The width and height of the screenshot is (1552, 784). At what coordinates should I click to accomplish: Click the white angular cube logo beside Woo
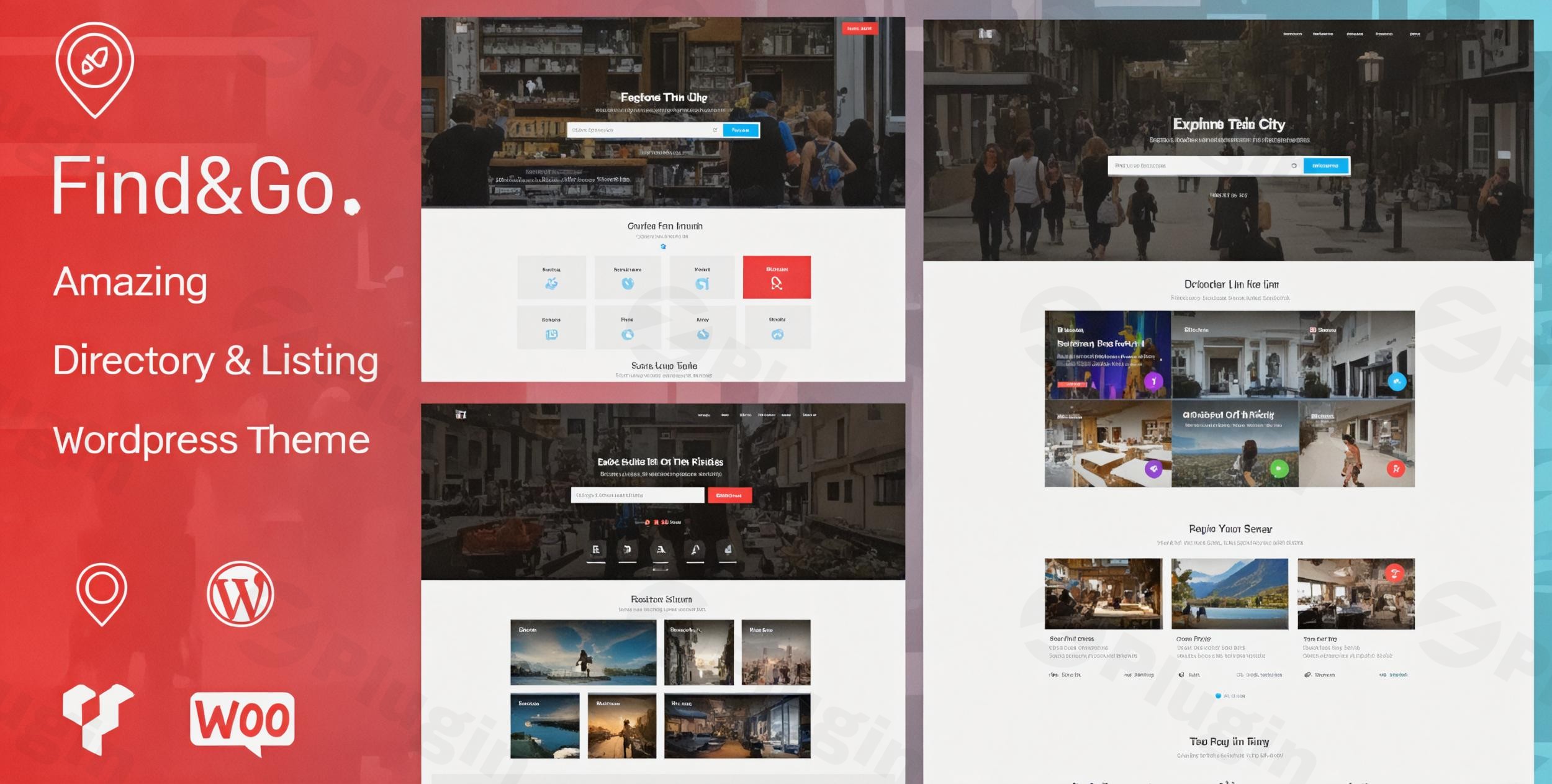point(98,719)
